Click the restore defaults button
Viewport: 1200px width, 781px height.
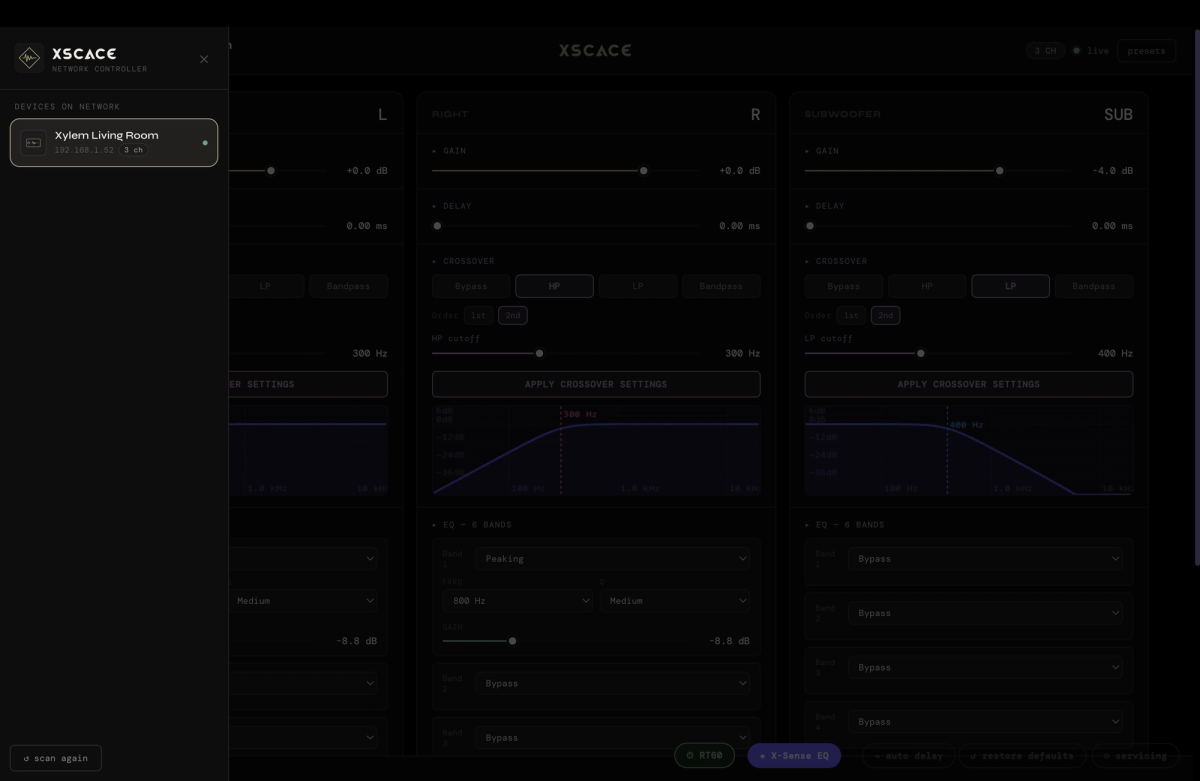coord(1021,756)
